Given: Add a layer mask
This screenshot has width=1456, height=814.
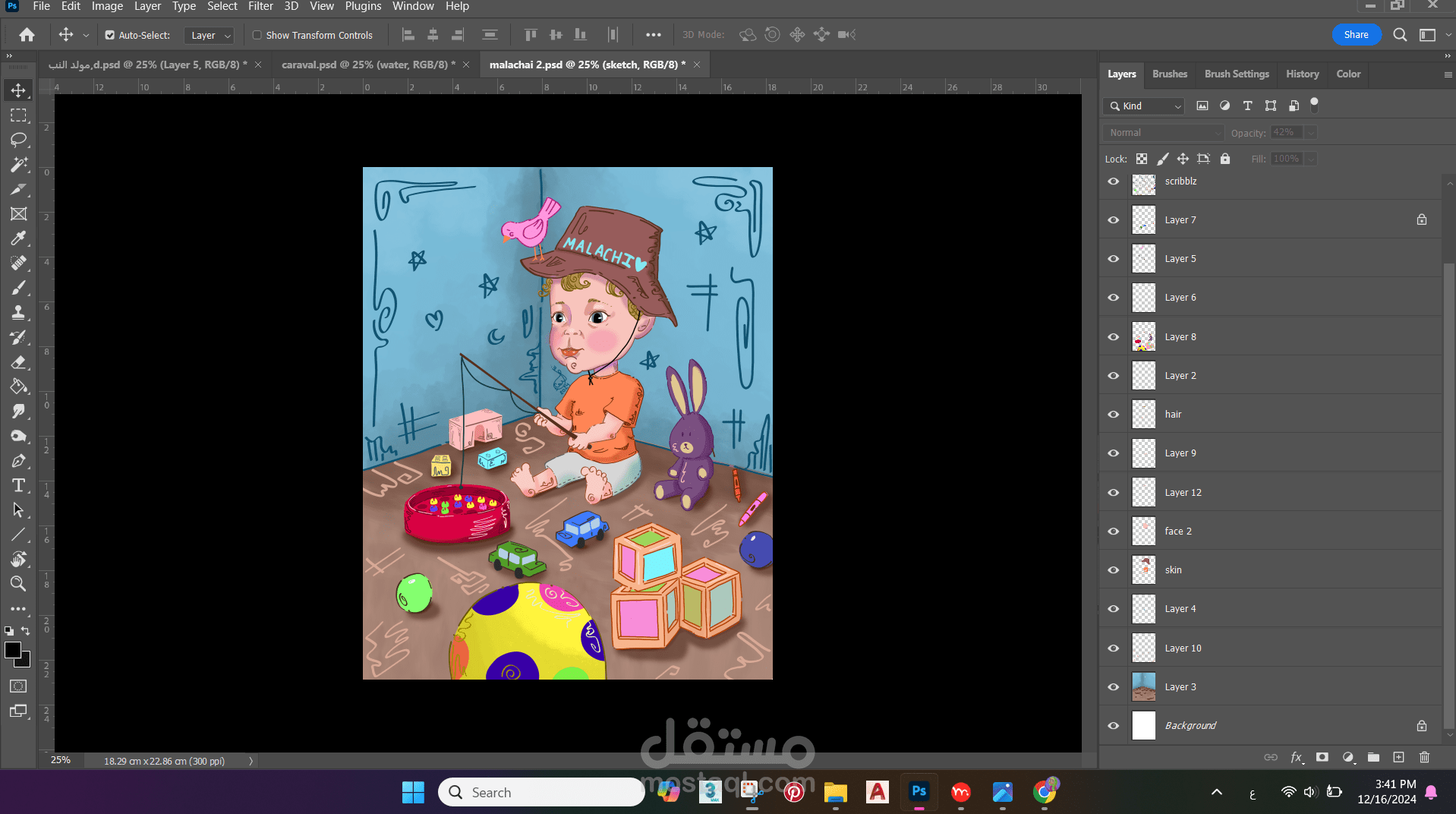Looking at the screenshot, I should coord(1322,757).
